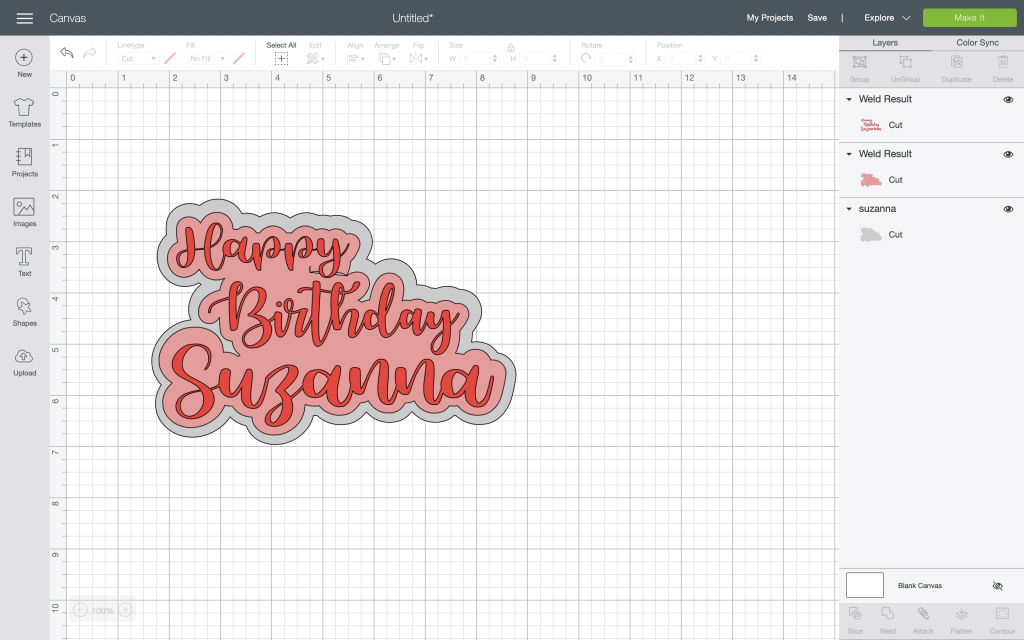Image resolution: width=1024 pixels, height=640 pixels.
Task: Open the Images library
Action: (x=24, y=212)
